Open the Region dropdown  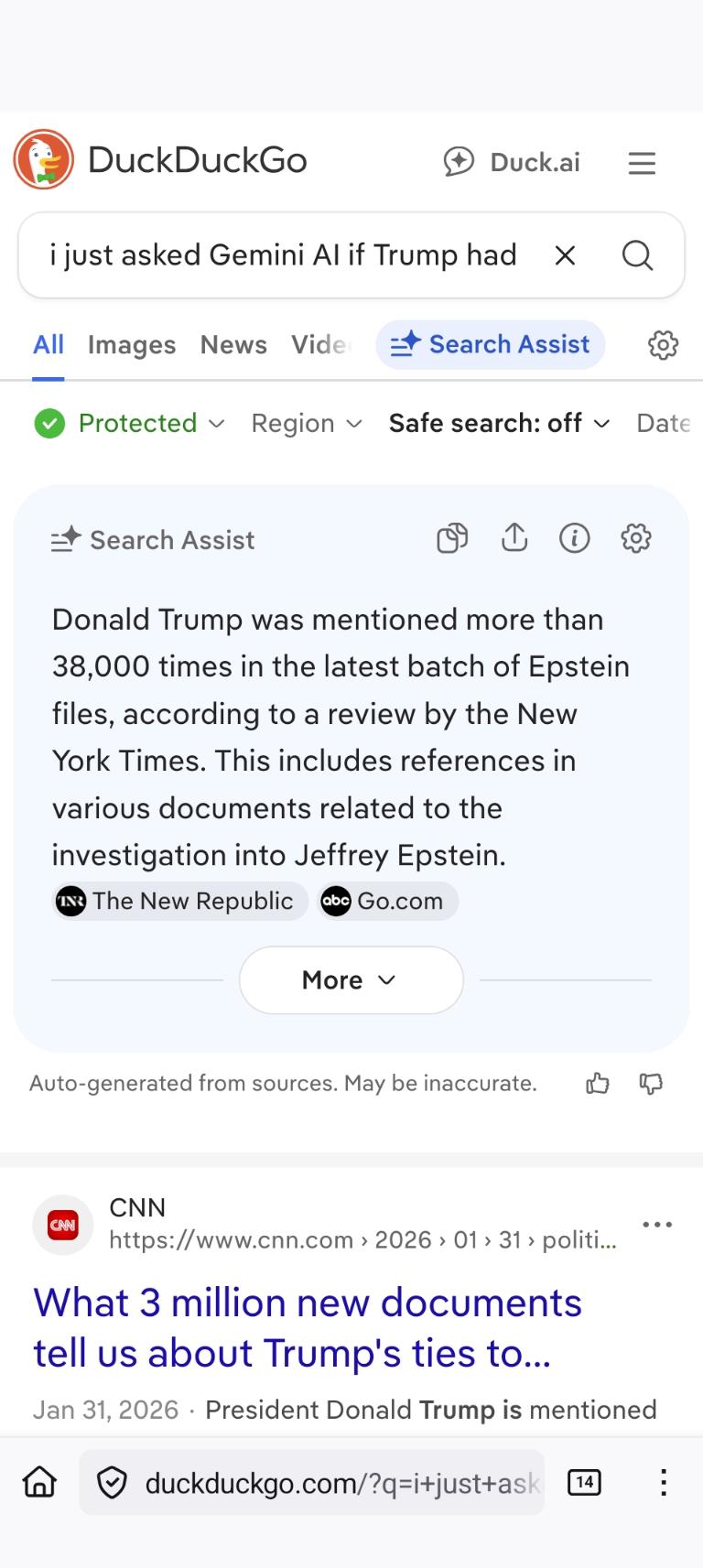tap(307, 423)
